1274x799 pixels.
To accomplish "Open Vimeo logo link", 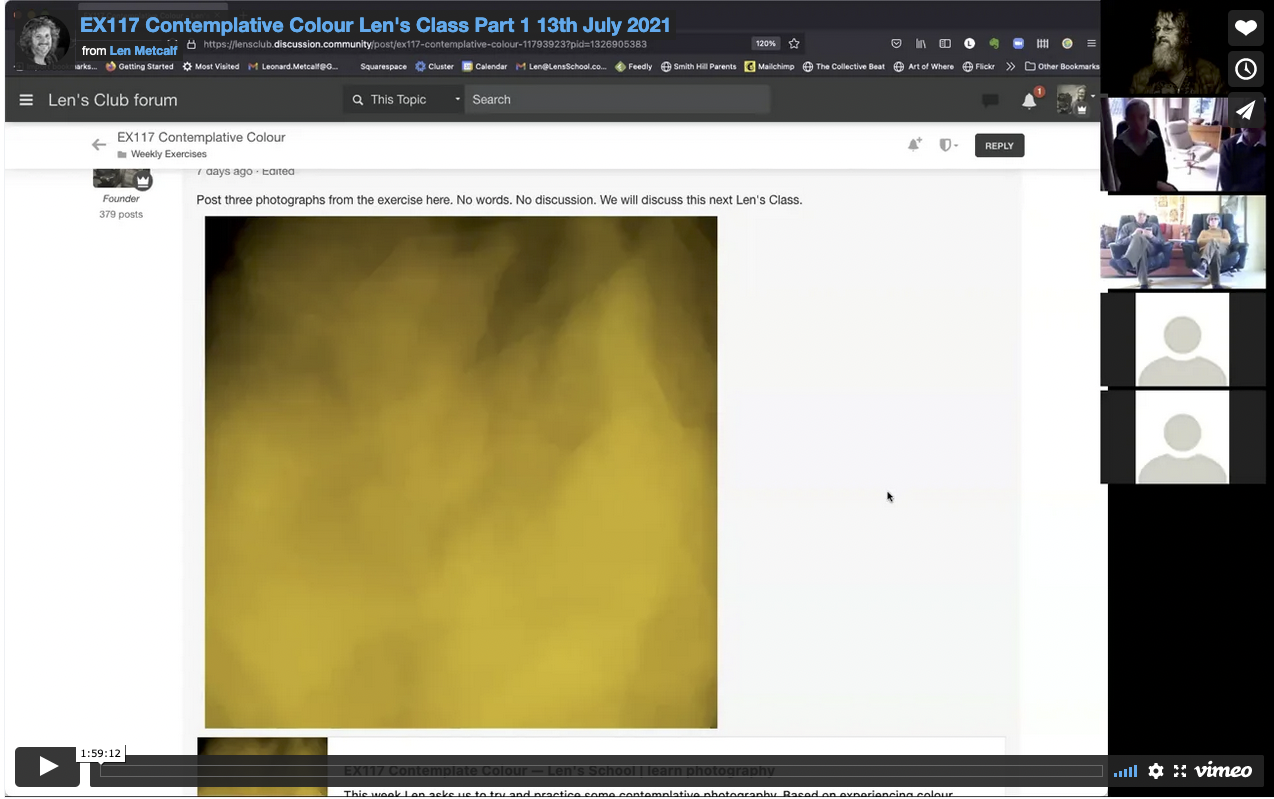I will point(1224,770).
